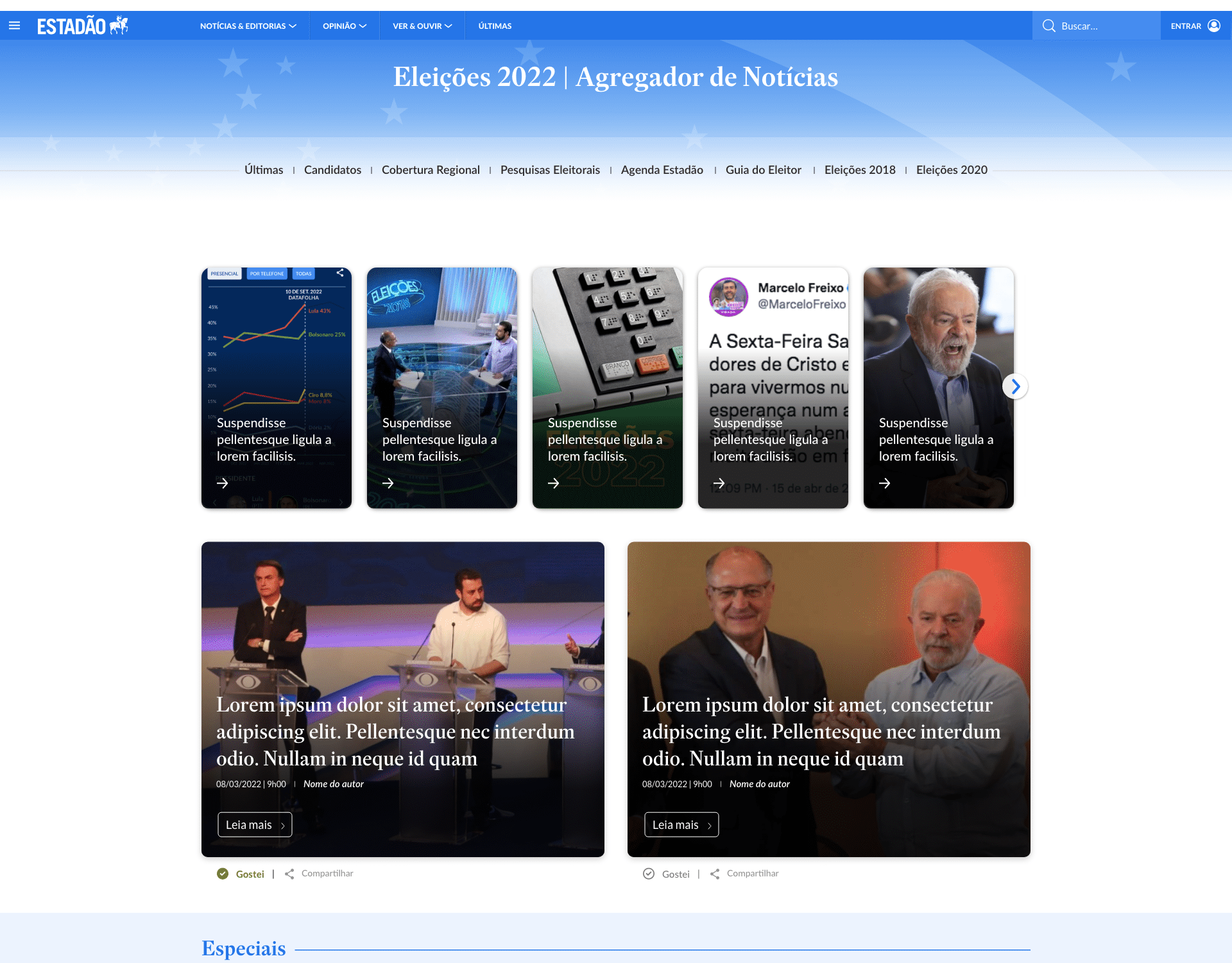Click Todas tab in poll chart card
The height and width of the screenshot is (963, 1232).
[x=304, y=273]
